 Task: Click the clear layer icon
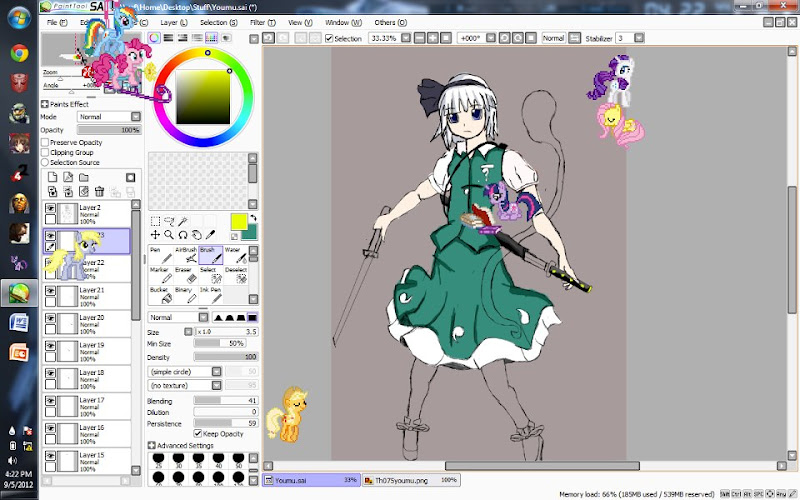coord(84,191)
